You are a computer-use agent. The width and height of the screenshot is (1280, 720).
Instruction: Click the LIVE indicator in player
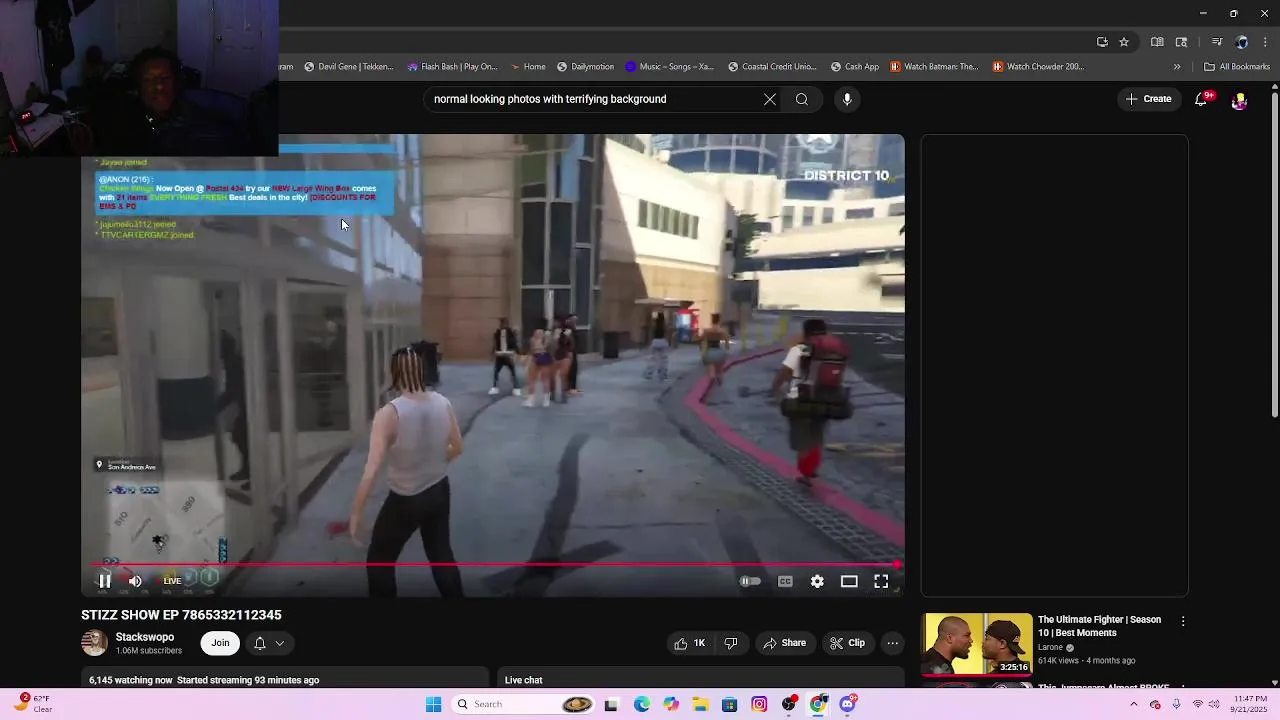pyautogui.click(x=172, y=581)
